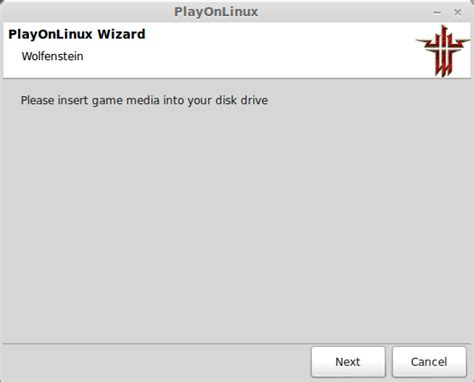474x382 pixels.
Task: Cancel the Wolfenstein installation wizard
Action: (429, 362)
